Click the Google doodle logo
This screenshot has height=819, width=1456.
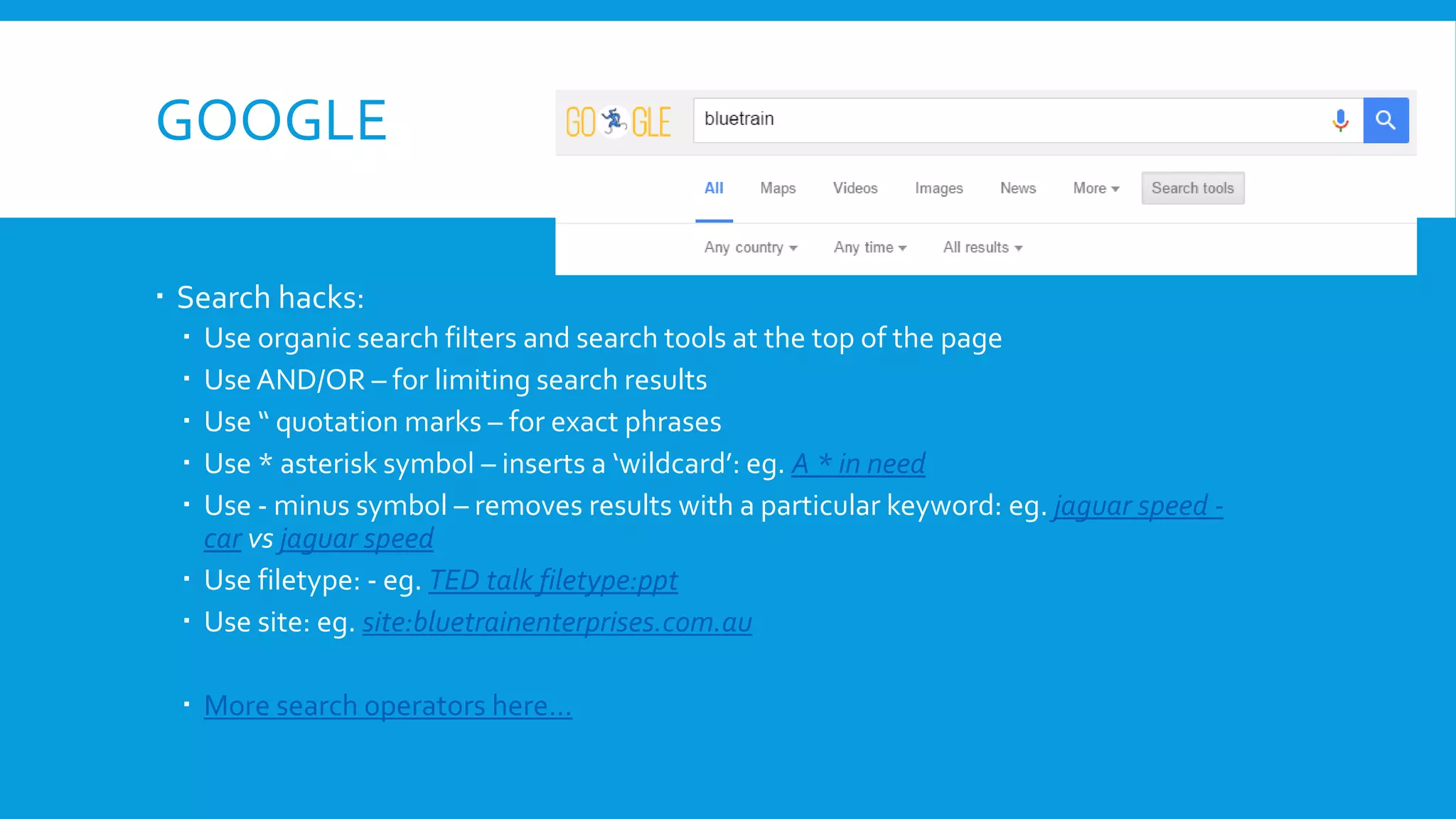tap(618, 122)
